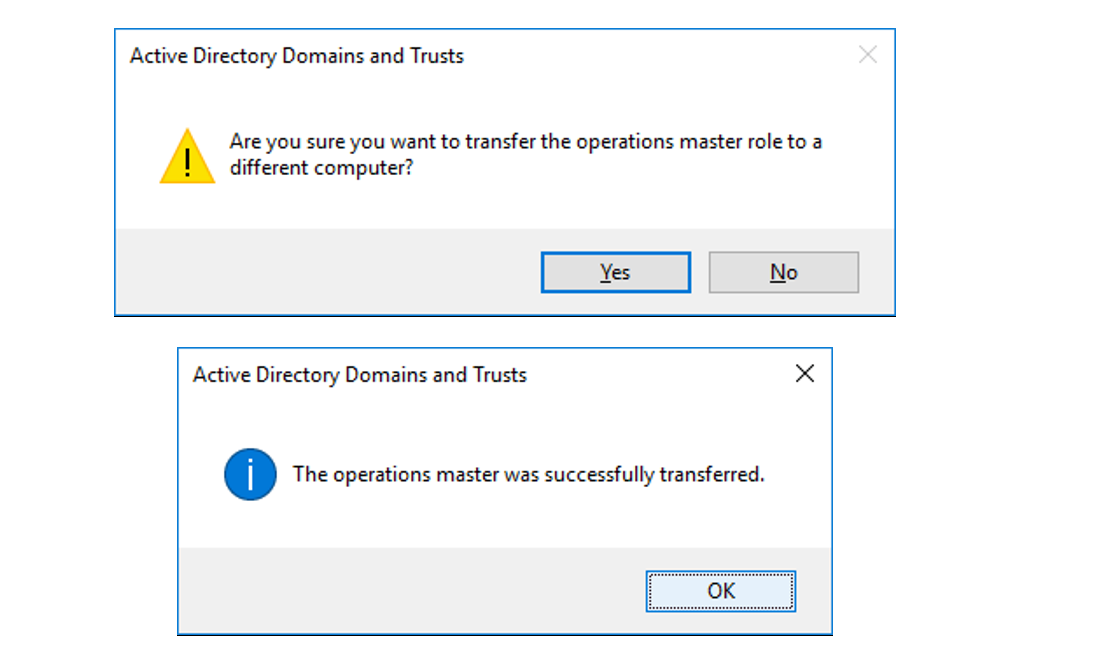Close the success dialog with its X
The width and height of the screenshot is (1093, 671).
pos(804,374)
